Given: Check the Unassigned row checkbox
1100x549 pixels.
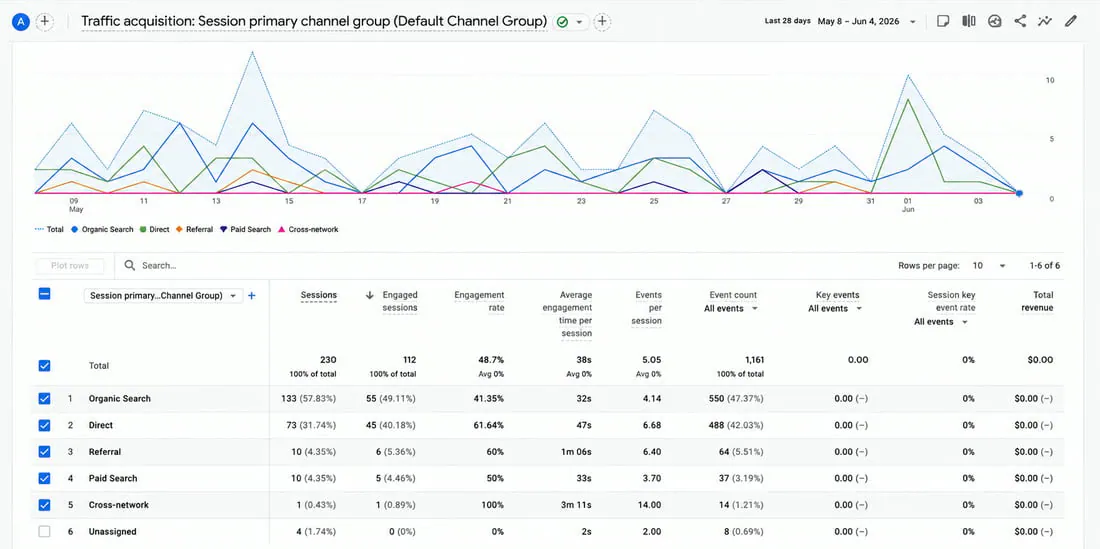Looking at the screenshot, I should pyautogui.click(x=44, y=531).
